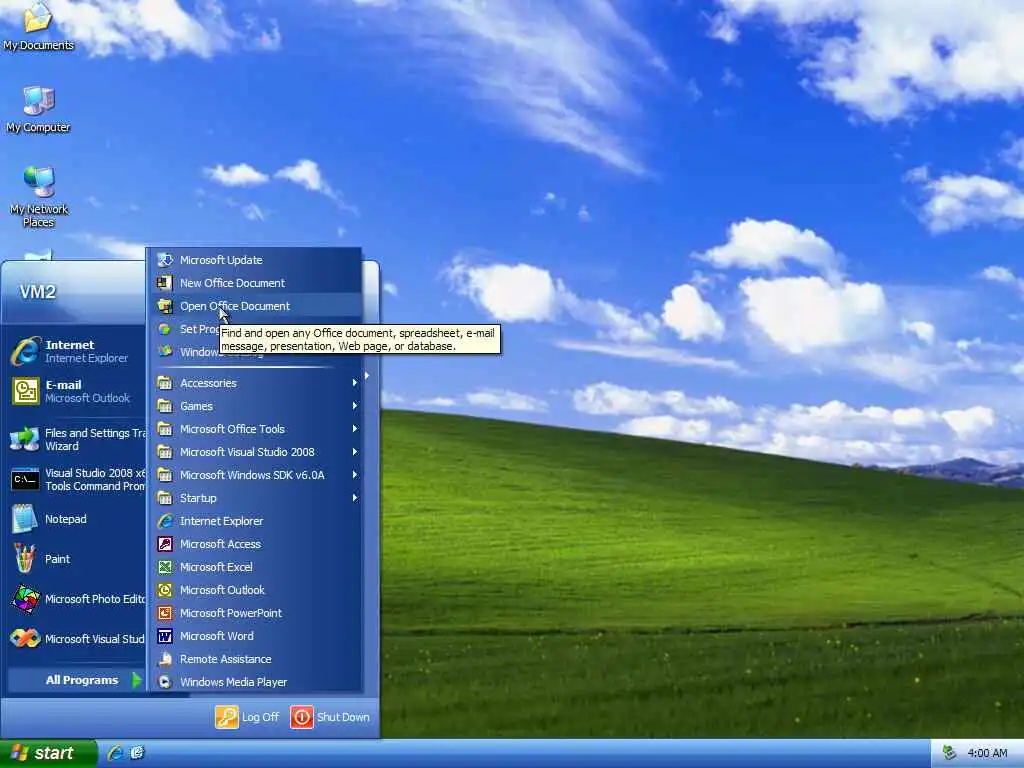This screenshot has height=768, width=1024.
Task: Click the Windows Catalog globe icon
Action: point(165,352)
